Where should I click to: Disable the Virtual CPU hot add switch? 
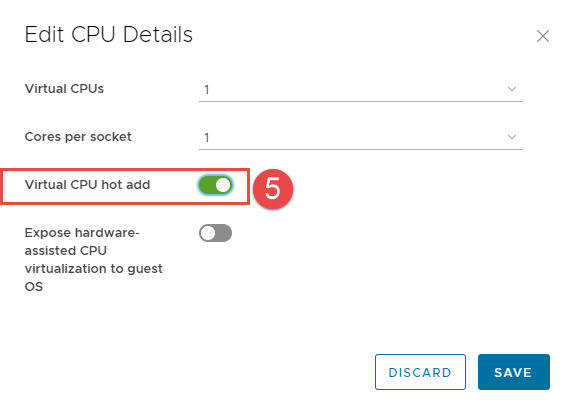[215, 185]
